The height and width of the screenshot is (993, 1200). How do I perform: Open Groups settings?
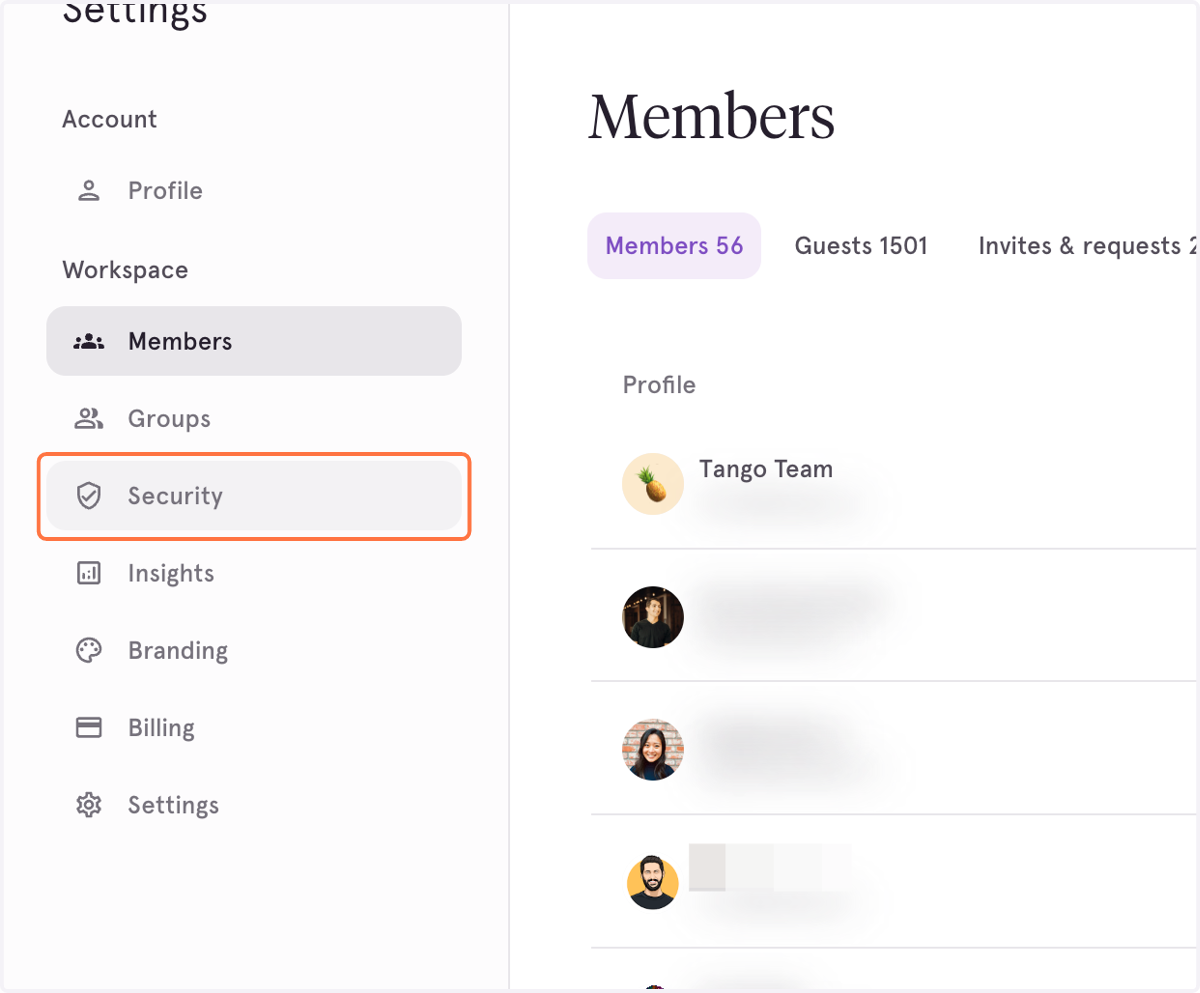click(x=254, y=418)
